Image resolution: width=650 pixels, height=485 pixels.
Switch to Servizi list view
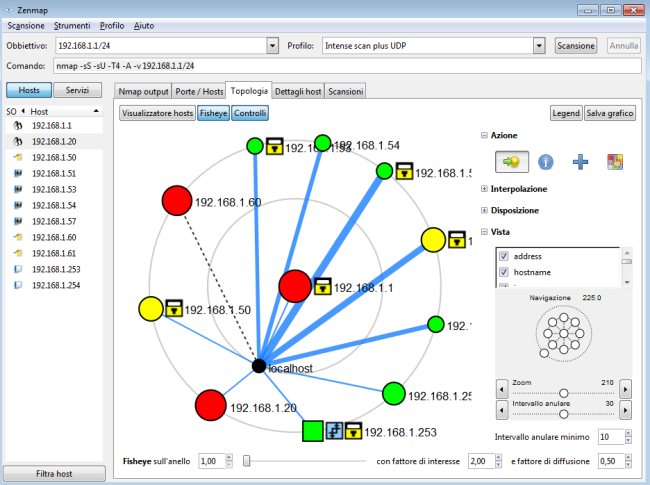pos(78,90)
